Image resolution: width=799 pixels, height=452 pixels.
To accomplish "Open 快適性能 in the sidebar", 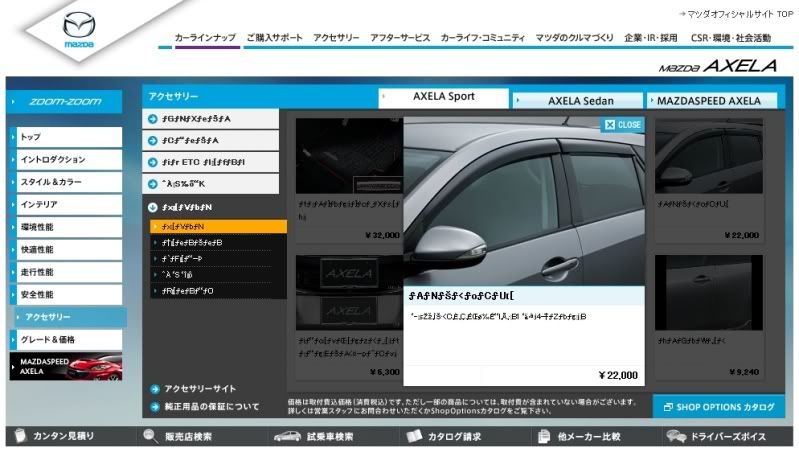I will tap(66, 249).
